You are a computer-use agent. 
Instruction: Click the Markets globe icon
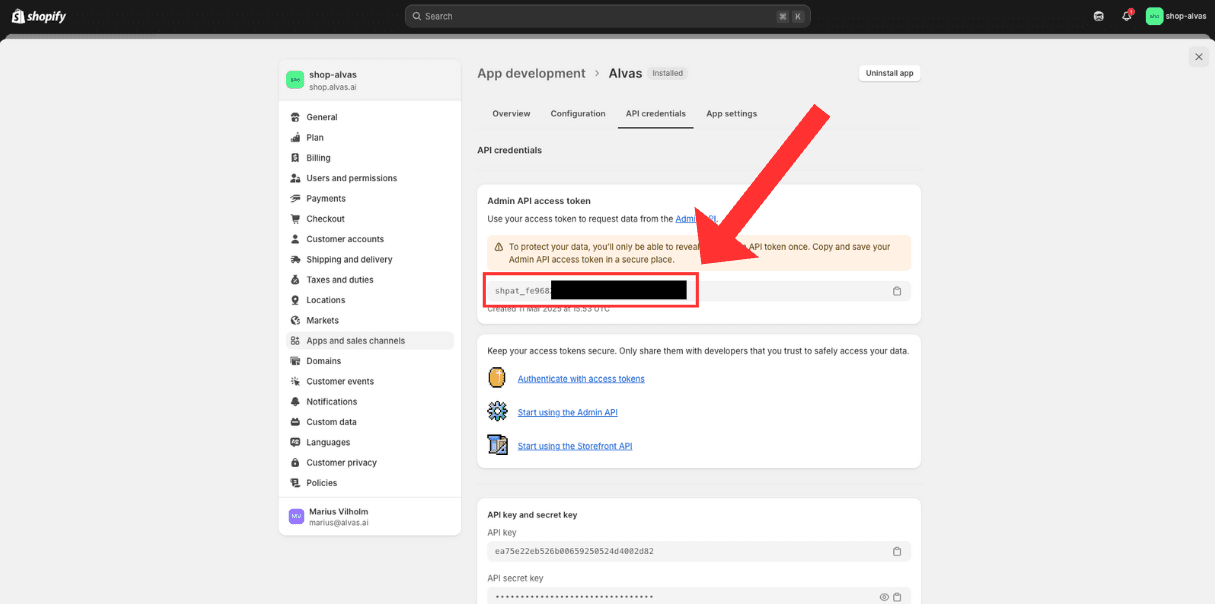295,320
